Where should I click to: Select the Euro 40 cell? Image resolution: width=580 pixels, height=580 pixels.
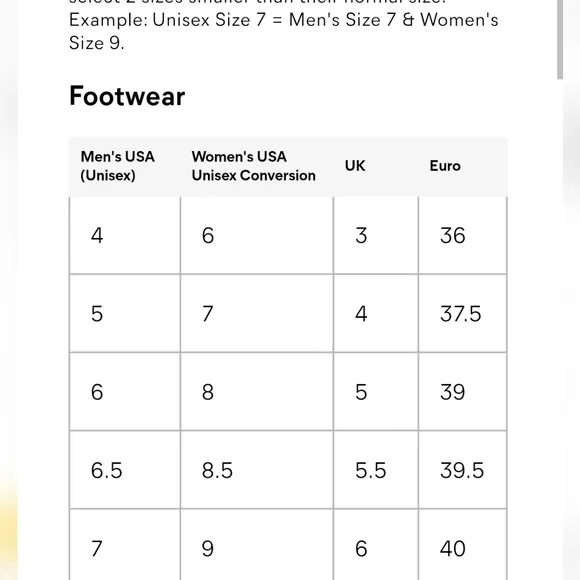pyautogui.click(x=462, y=545)
